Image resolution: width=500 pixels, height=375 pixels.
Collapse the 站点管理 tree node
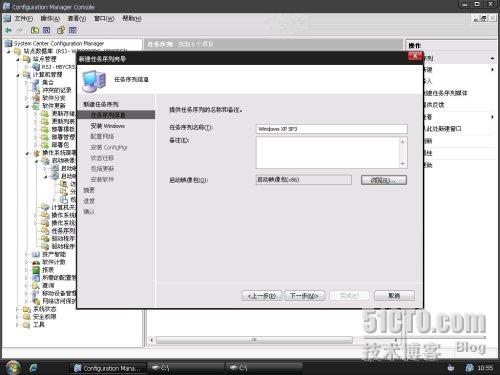point(18,59)
